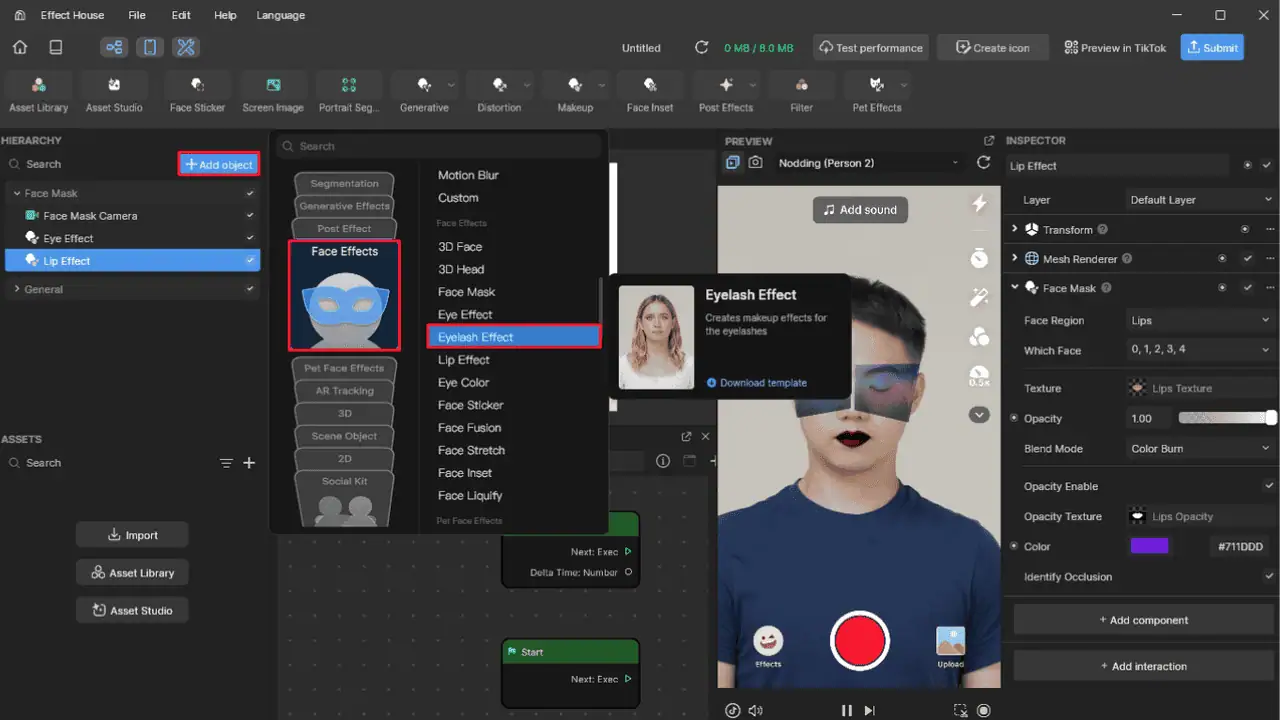Image resolution: width=1280 pixels, height=720 pixels.
Task: Open the Makeup tool
Action: point(574,93)
